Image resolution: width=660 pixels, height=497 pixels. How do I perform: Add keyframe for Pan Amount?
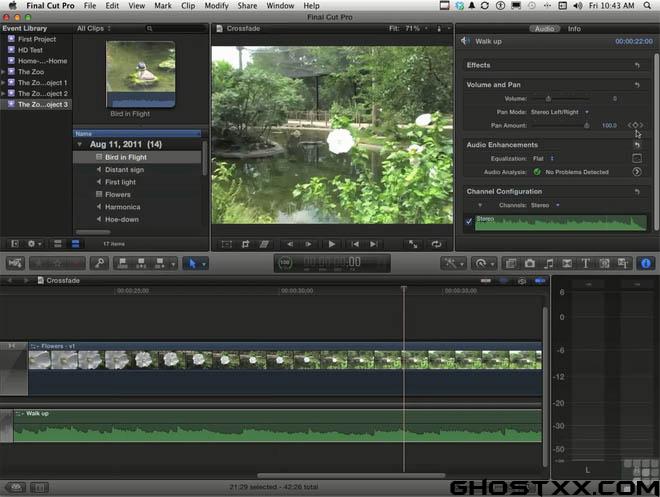point(636,125)
